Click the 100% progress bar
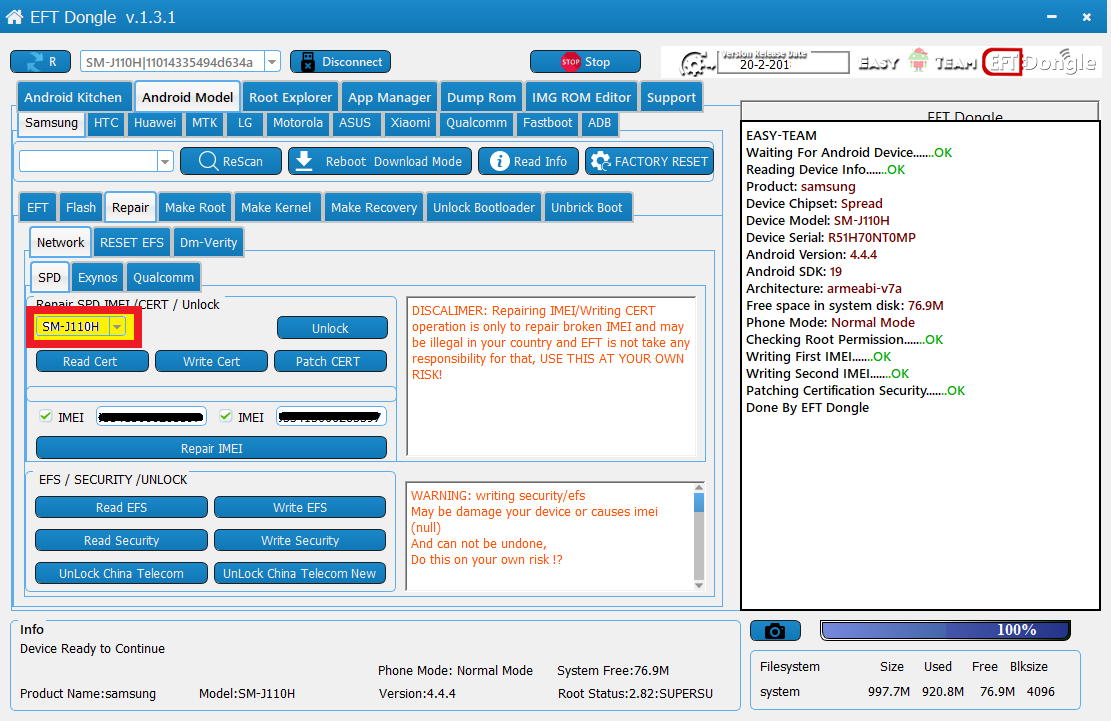Screen dimensions: 1111x721 click(945, 630)
